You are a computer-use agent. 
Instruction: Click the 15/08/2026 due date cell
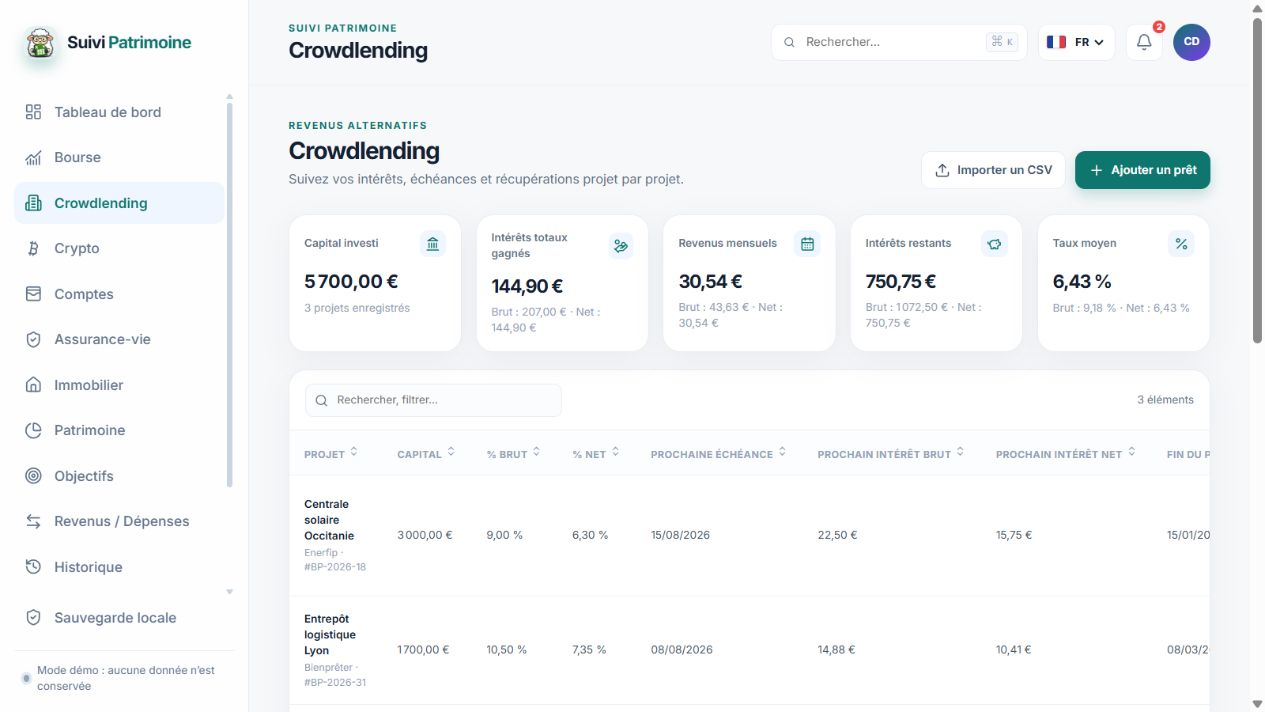(x=680, y=535)
